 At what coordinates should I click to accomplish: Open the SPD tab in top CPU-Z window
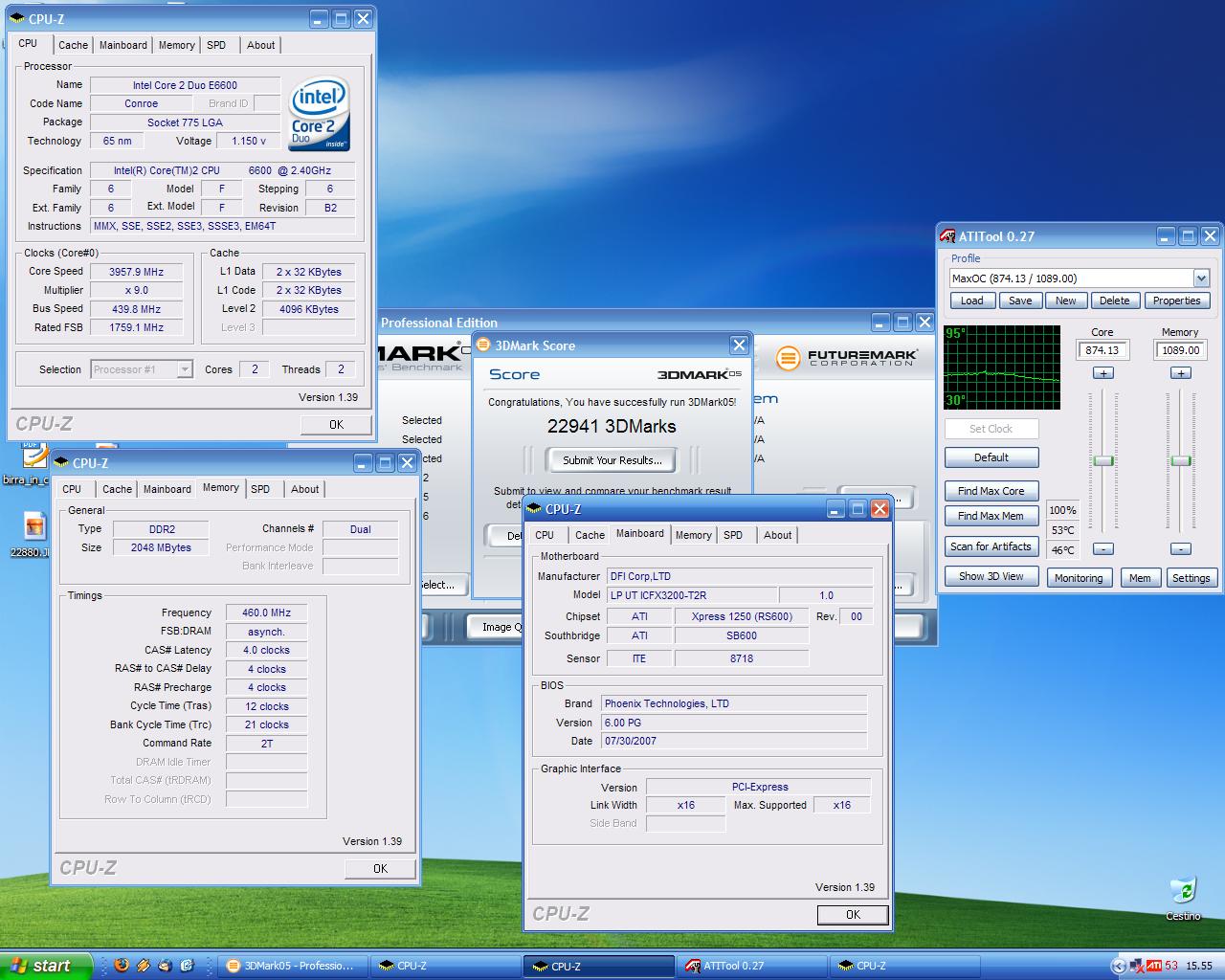pyautogui.click(x=216, y=45)
